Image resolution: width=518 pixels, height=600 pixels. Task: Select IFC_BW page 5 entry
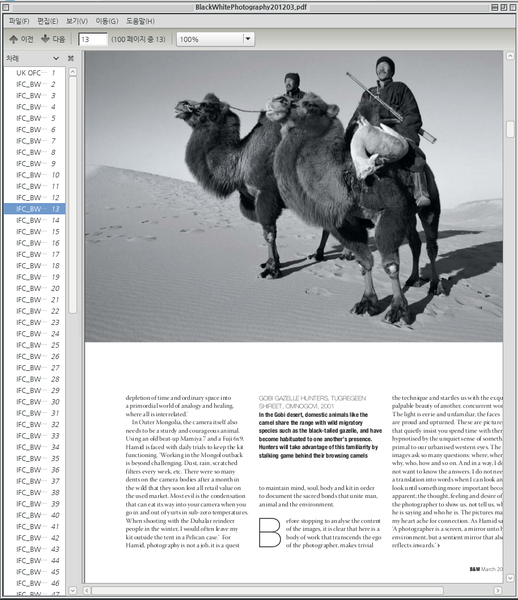35,118
